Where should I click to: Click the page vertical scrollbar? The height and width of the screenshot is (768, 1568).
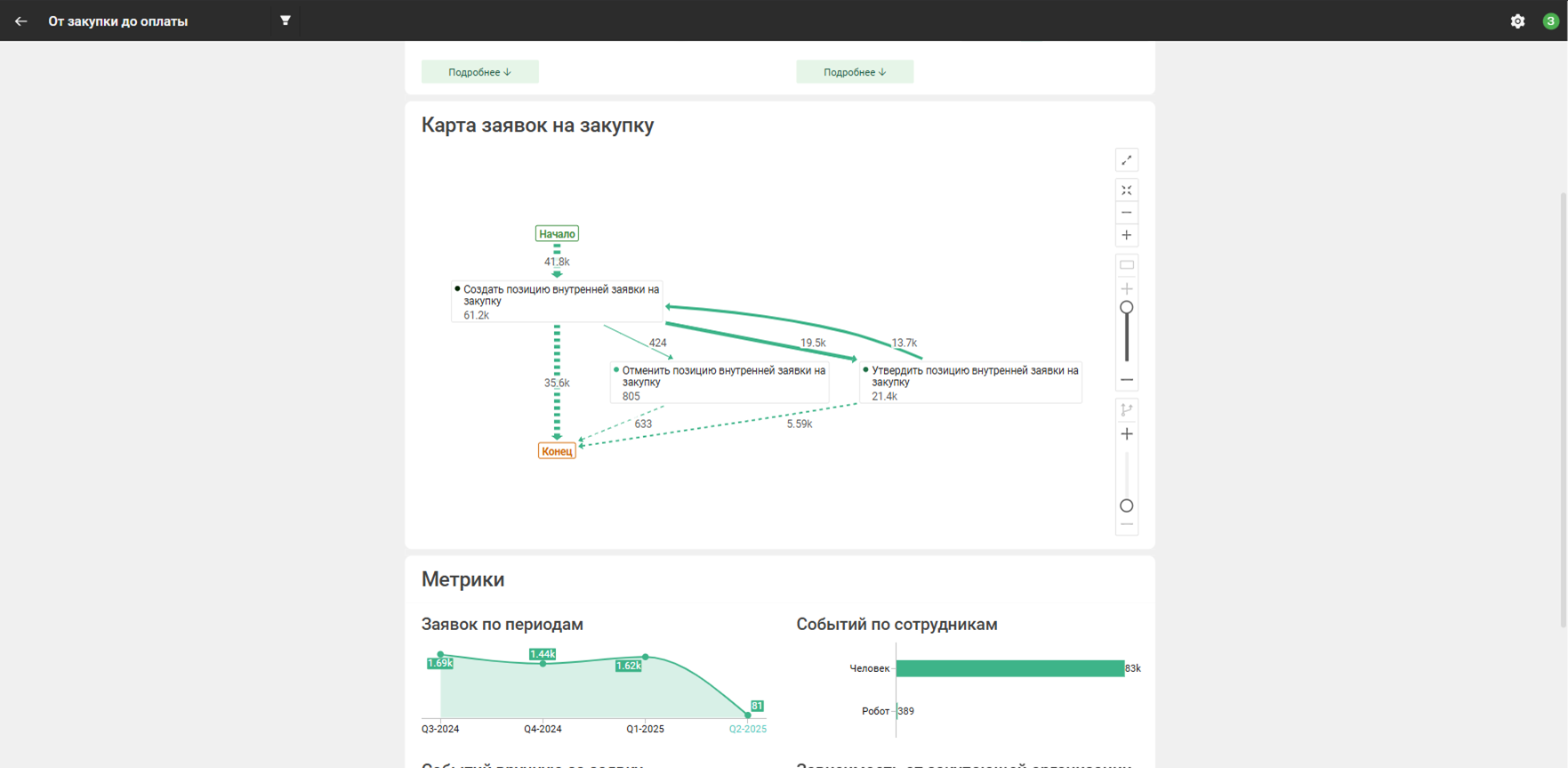coord(1564,409)
